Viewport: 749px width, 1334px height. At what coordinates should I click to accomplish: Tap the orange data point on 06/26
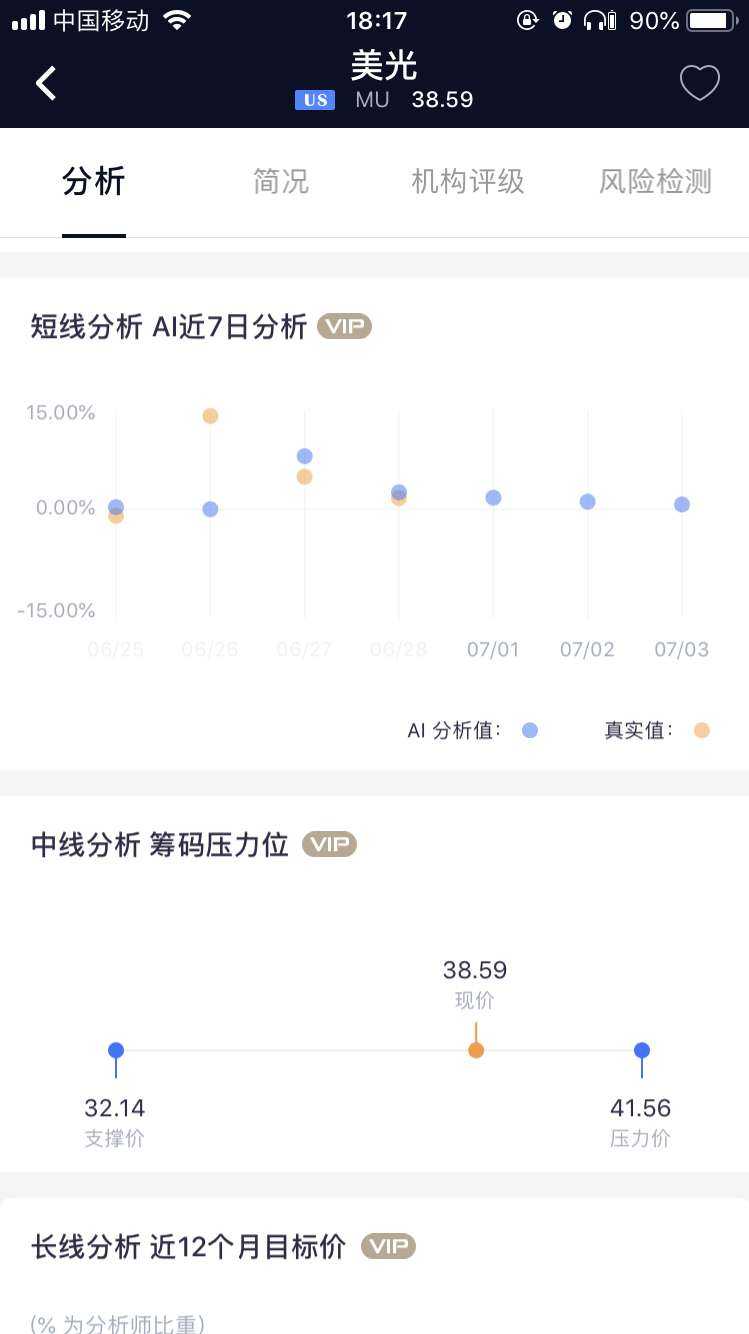[x=210, y=416]
